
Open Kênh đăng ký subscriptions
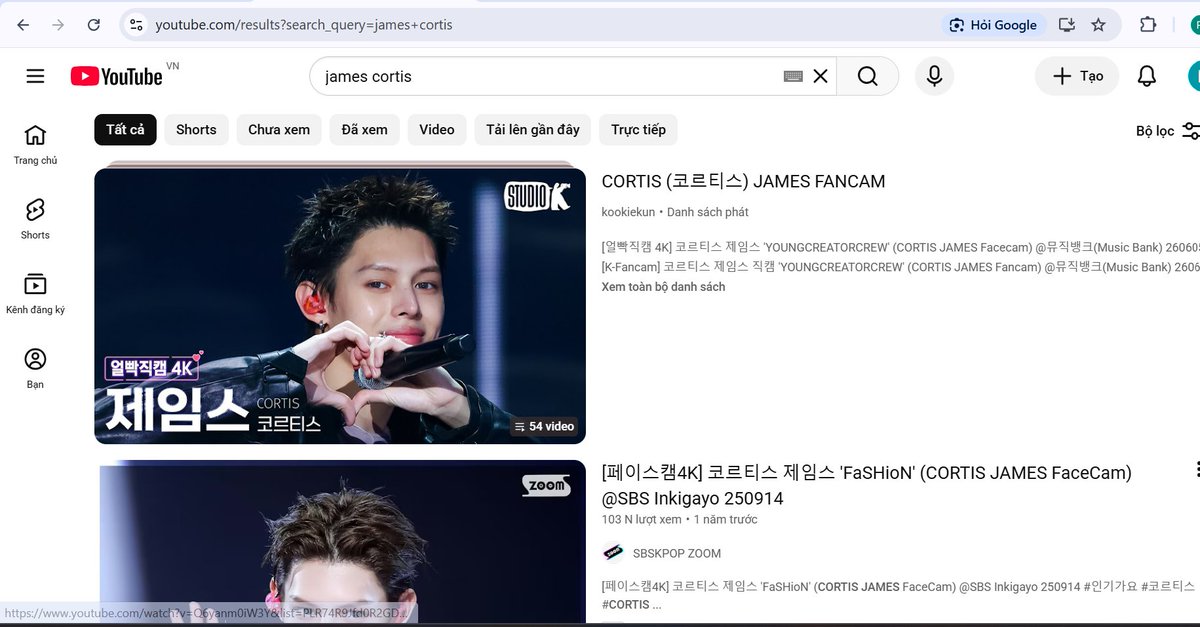36,294
